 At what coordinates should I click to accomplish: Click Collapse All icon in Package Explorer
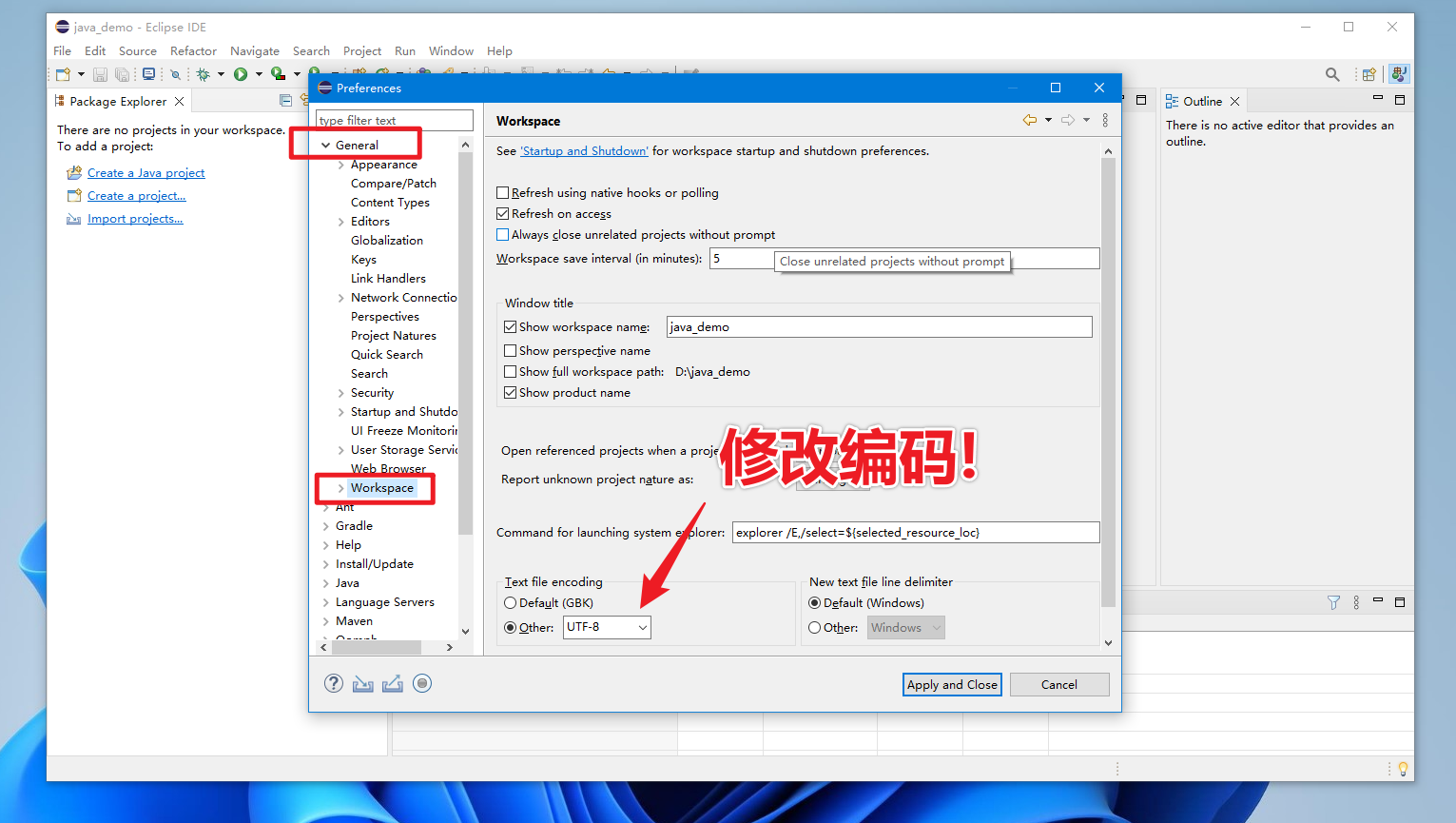285,100
